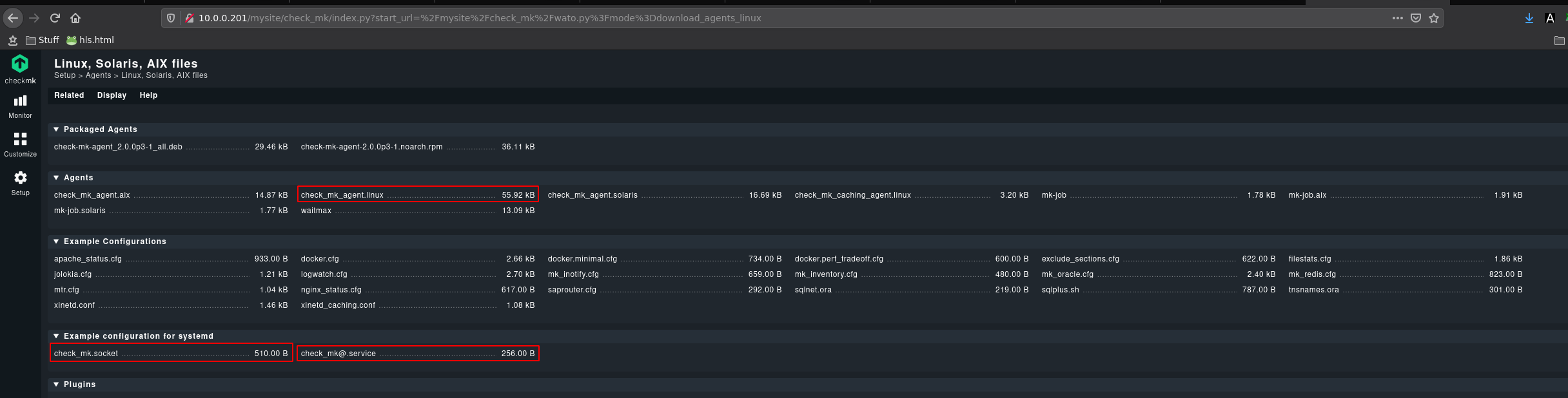Viewport: 1568px width, 398px height.
Task: Download nginx_status.cfg example
Action: [x=331, y=290]
